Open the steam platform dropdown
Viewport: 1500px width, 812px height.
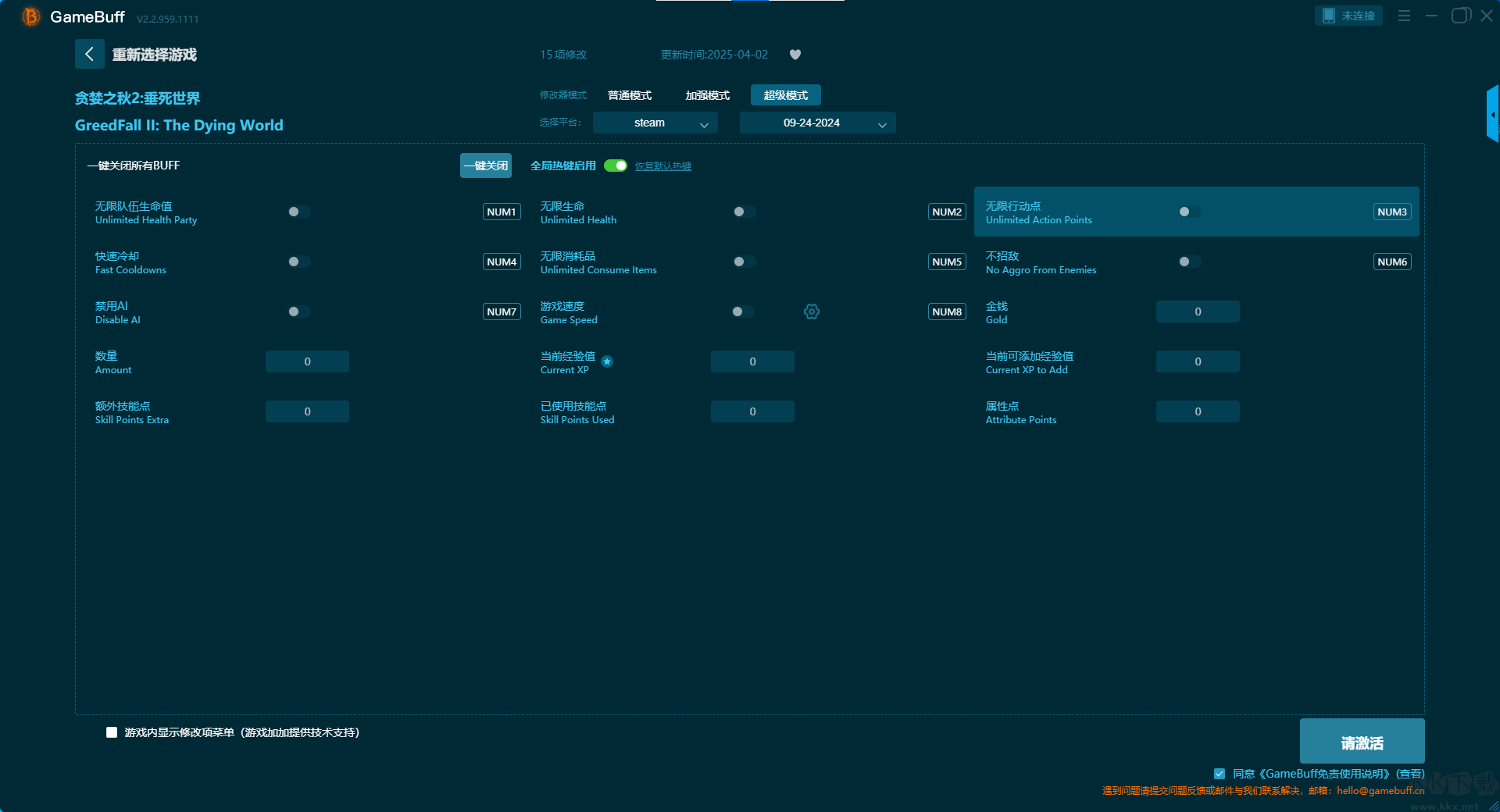pyautogui.click(x=655, y=123)
